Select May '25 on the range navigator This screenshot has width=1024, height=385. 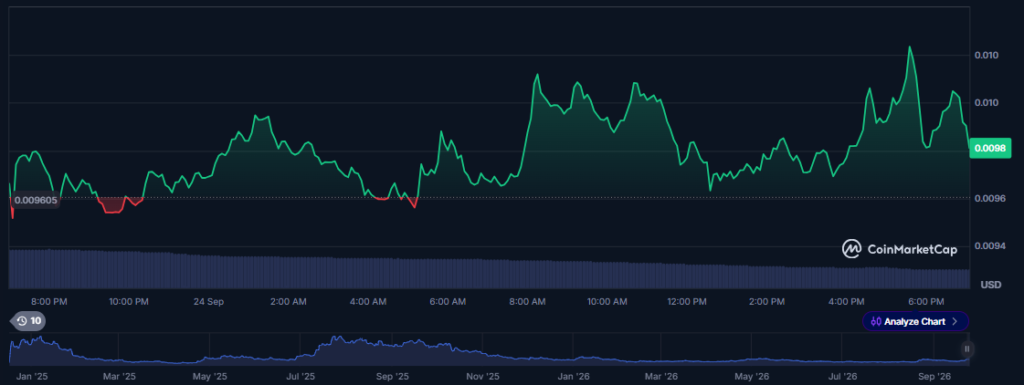point(211,377)
